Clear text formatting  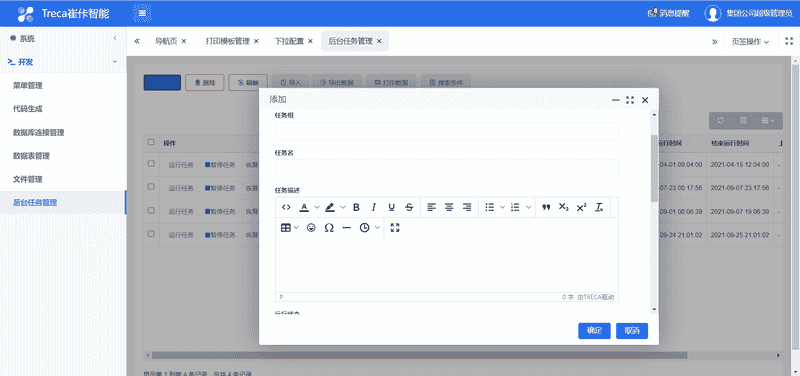599,207
